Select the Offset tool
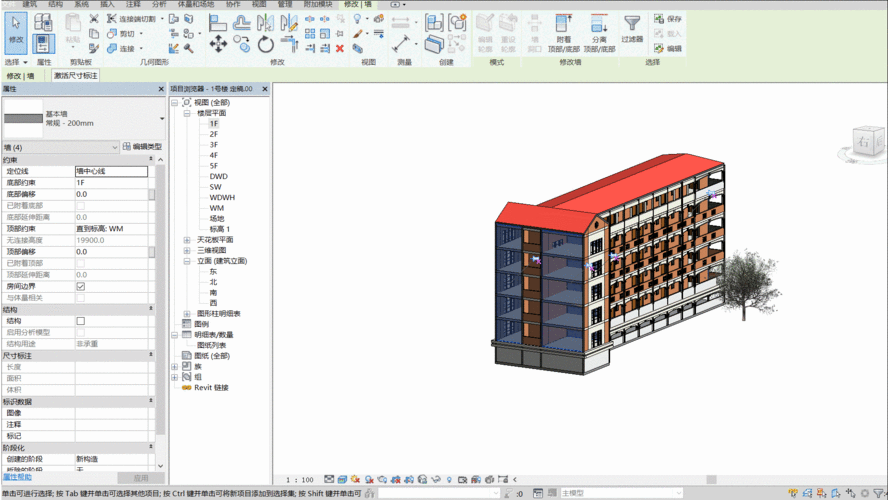Viewport: 888px width, 500px height. (x=242, y=23)
